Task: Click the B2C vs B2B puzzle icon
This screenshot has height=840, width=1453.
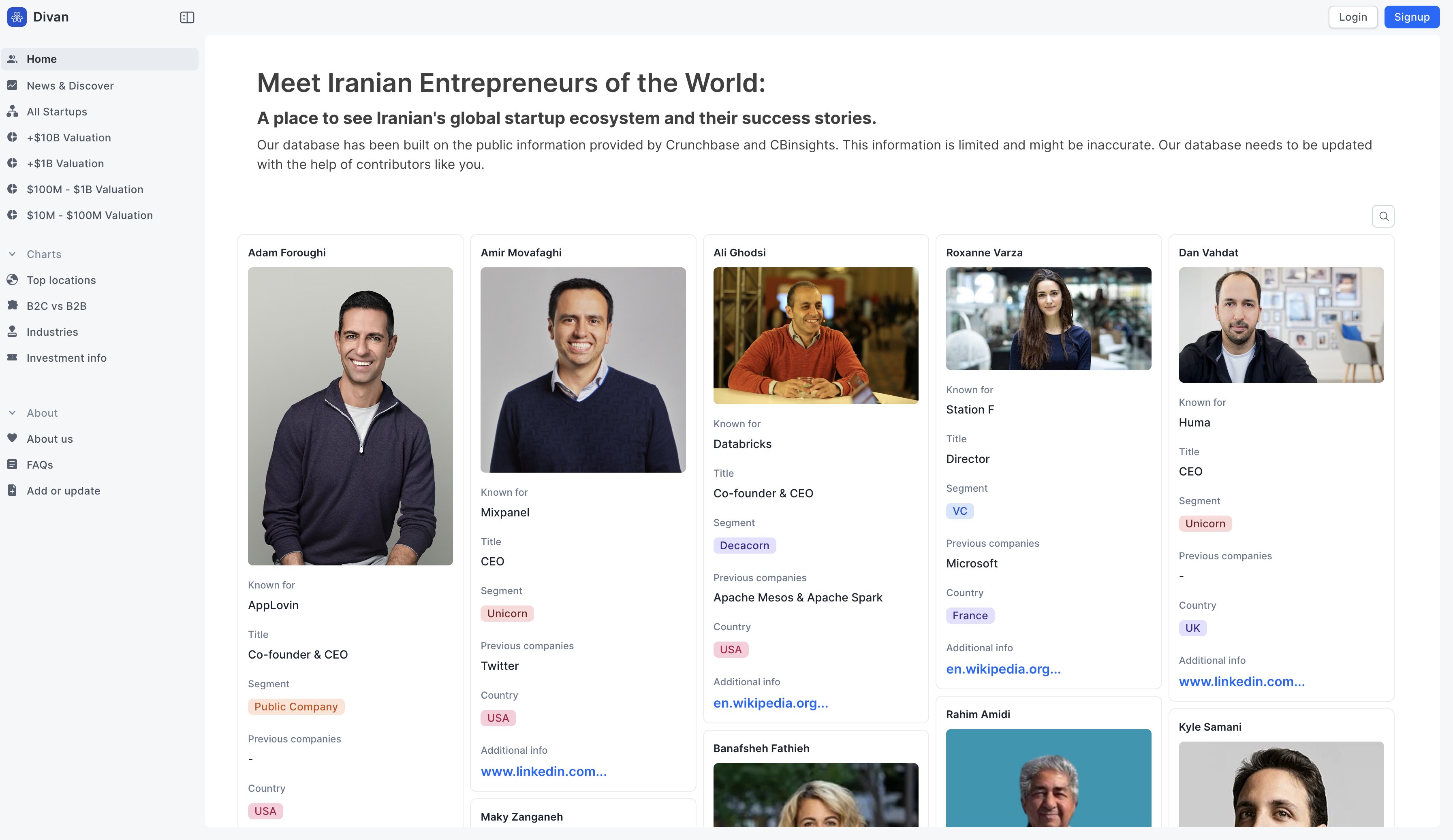Action: coord(12,305)
